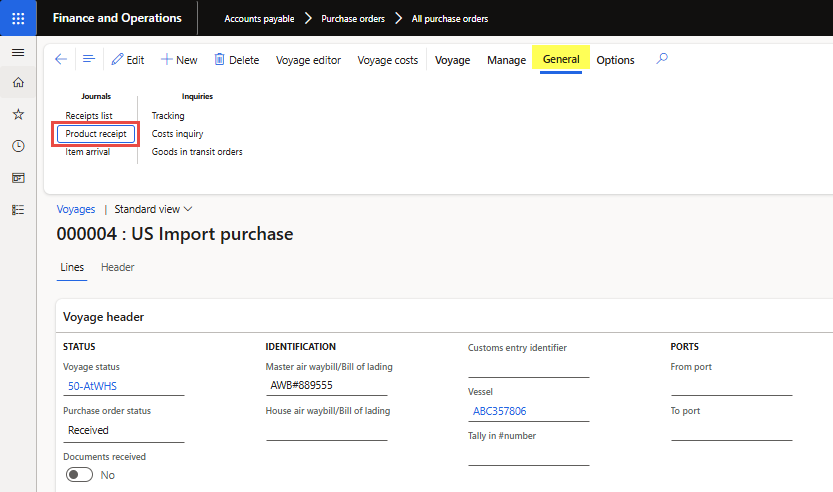833x492 pixels.
Task: Open the Voyage action pane tab
Action: coord(452,60)
